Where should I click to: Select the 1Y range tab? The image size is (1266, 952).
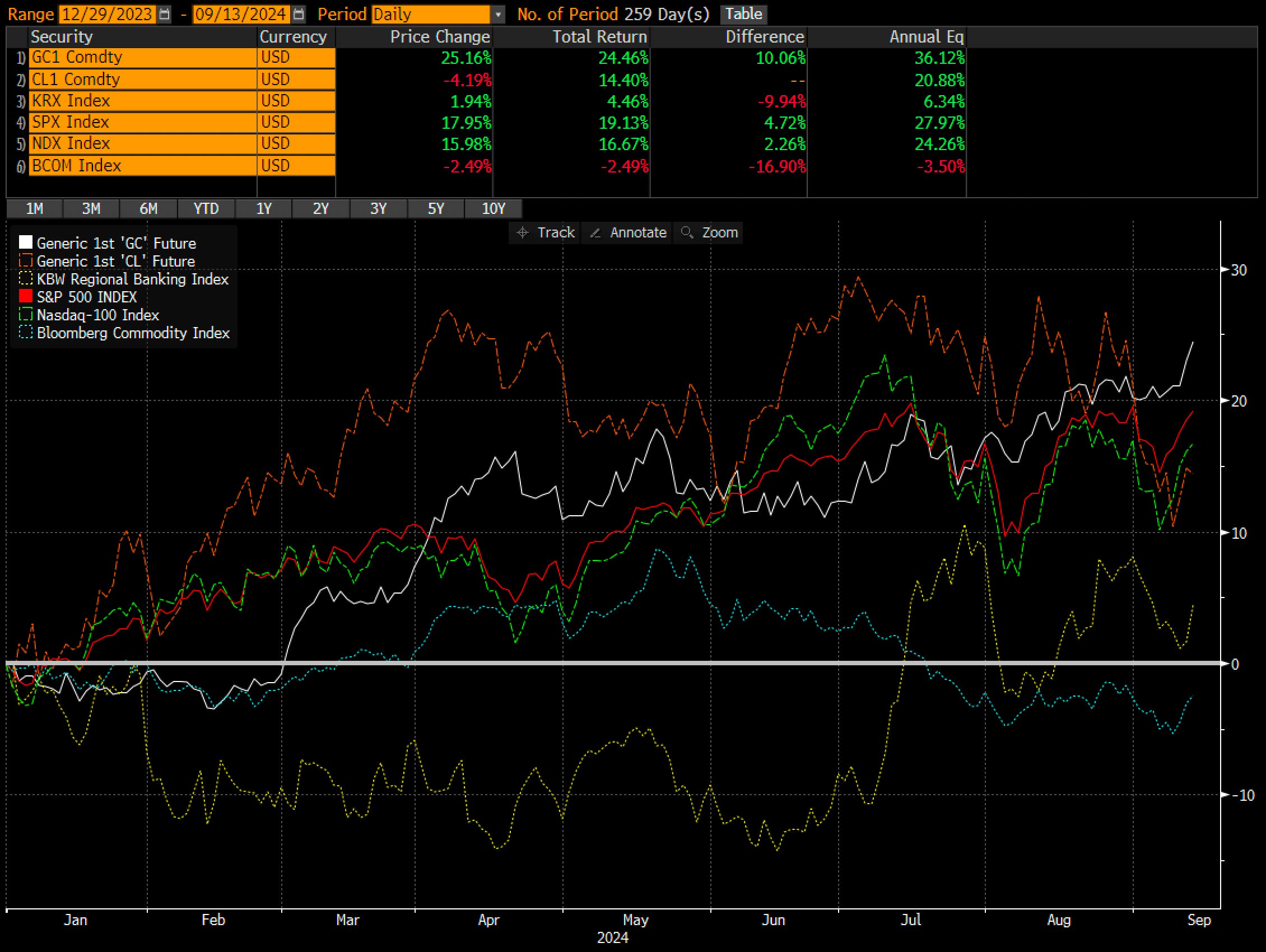(x=264, y=209)
